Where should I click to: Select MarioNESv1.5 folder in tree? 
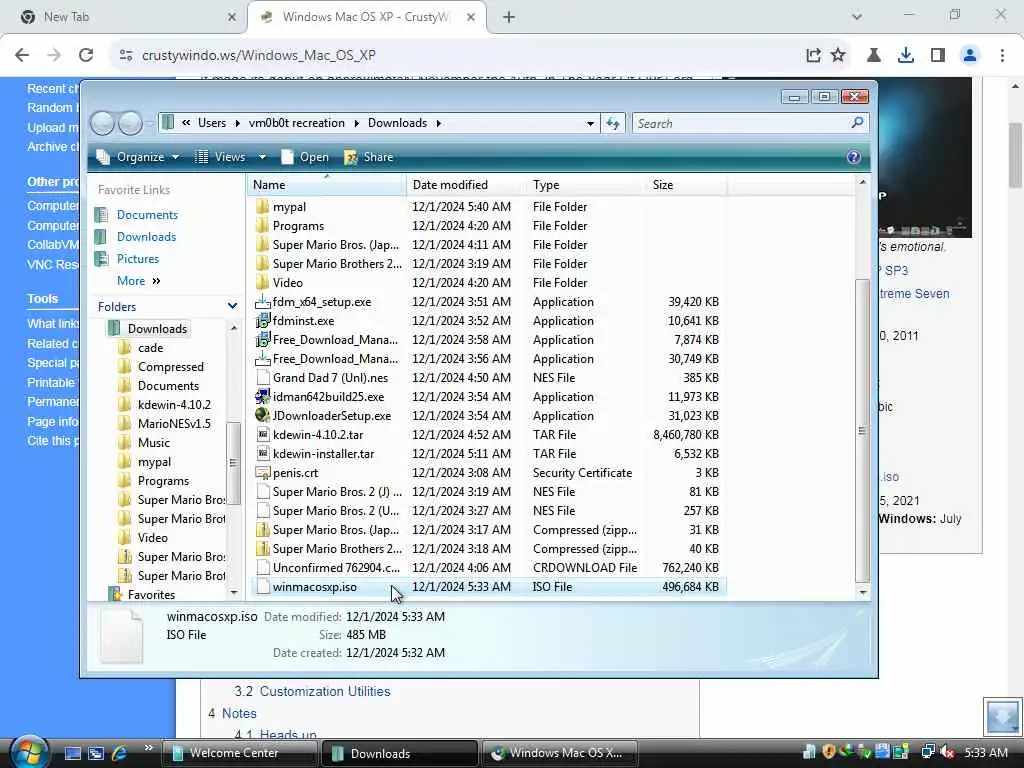coord(174,423)
